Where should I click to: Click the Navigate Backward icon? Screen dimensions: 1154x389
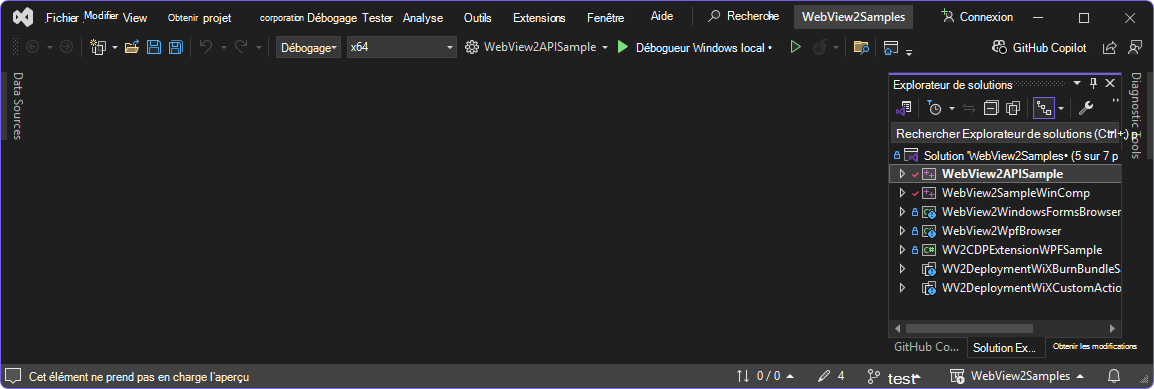33,47
